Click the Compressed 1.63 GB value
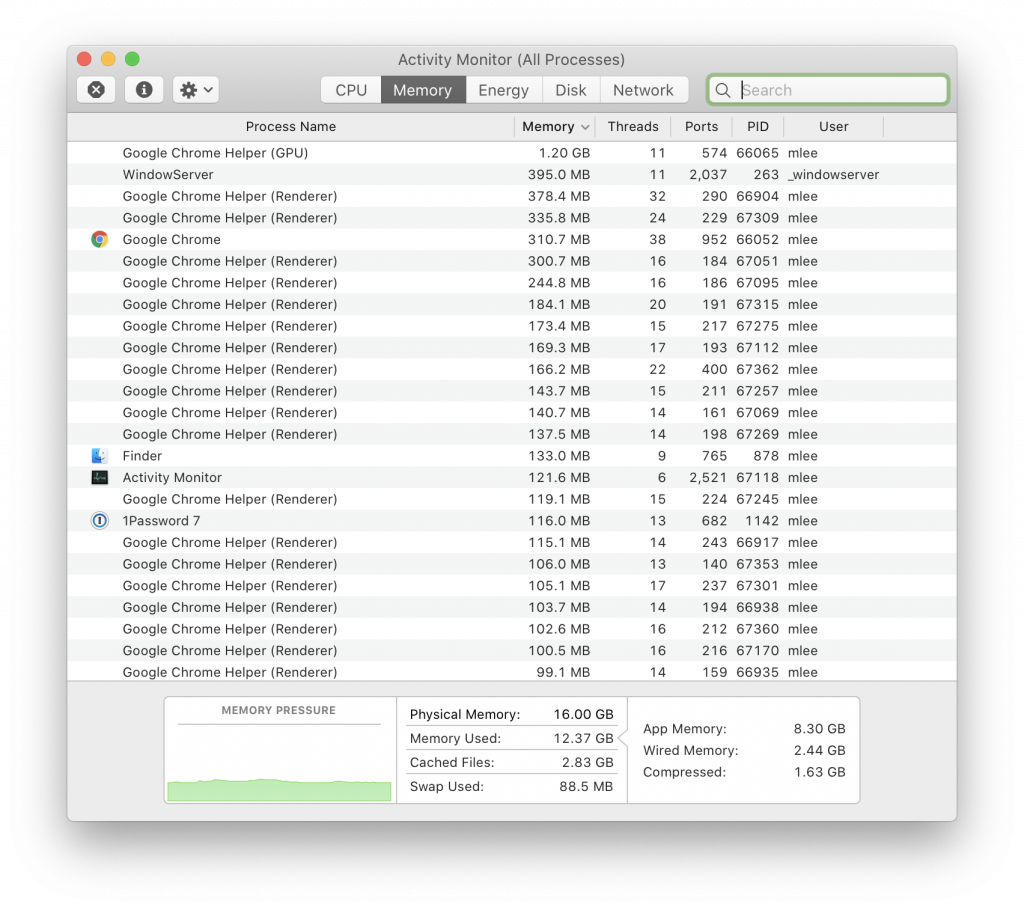This screenshot has height=910, width=1024. coord(820,772)
